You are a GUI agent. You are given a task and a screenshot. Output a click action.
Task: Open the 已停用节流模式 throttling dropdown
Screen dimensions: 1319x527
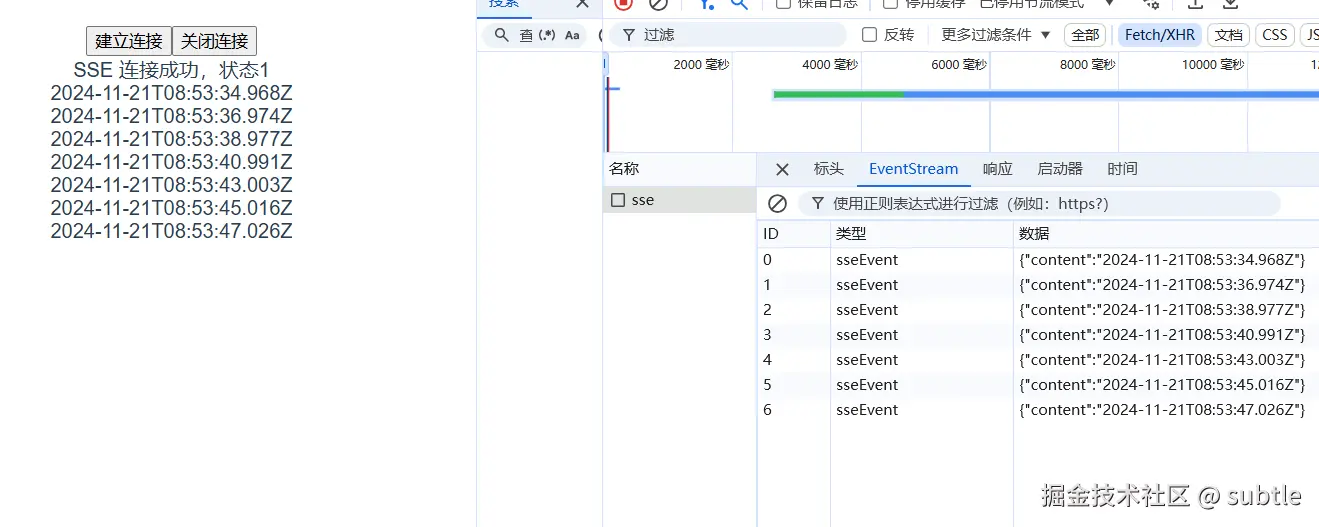1047,4
